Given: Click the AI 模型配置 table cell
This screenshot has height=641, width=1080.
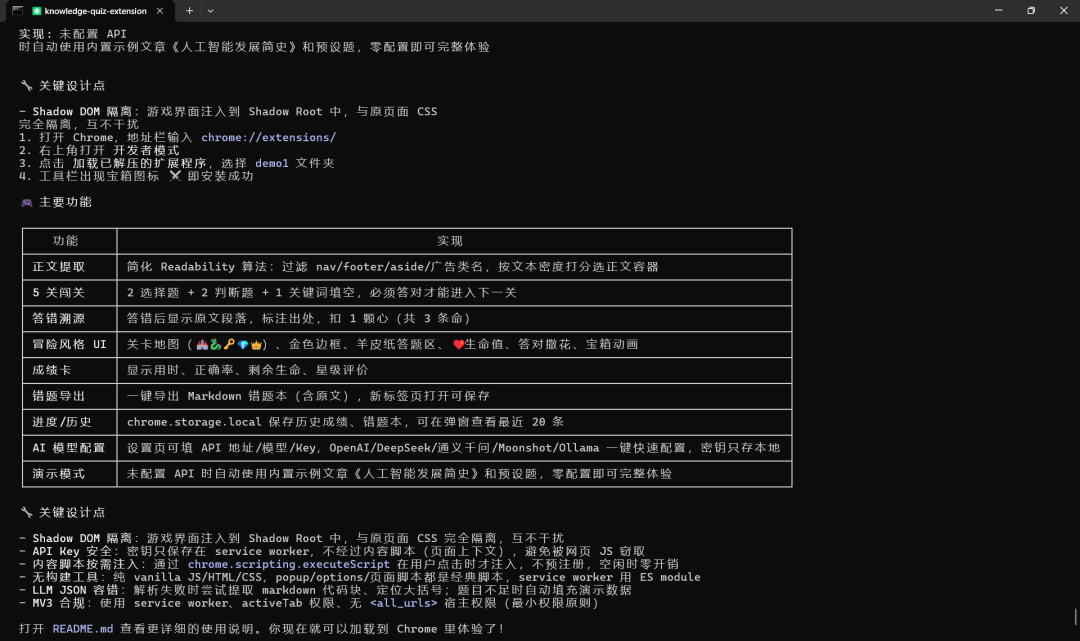Looking at the screenshot, I should pos(70,448).
